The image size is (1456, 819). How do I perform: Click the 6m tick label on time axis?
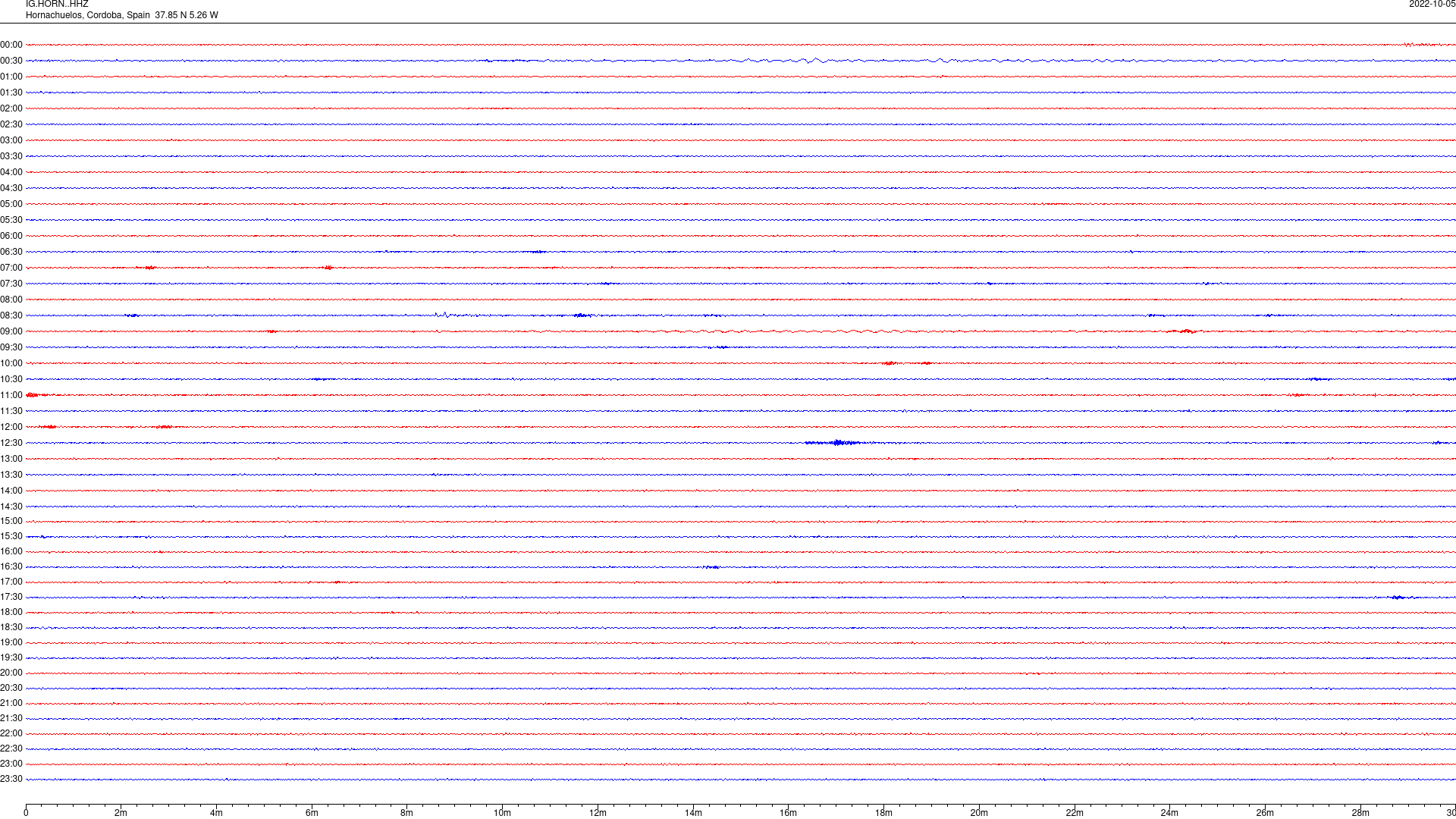click(x=312, y=813)
